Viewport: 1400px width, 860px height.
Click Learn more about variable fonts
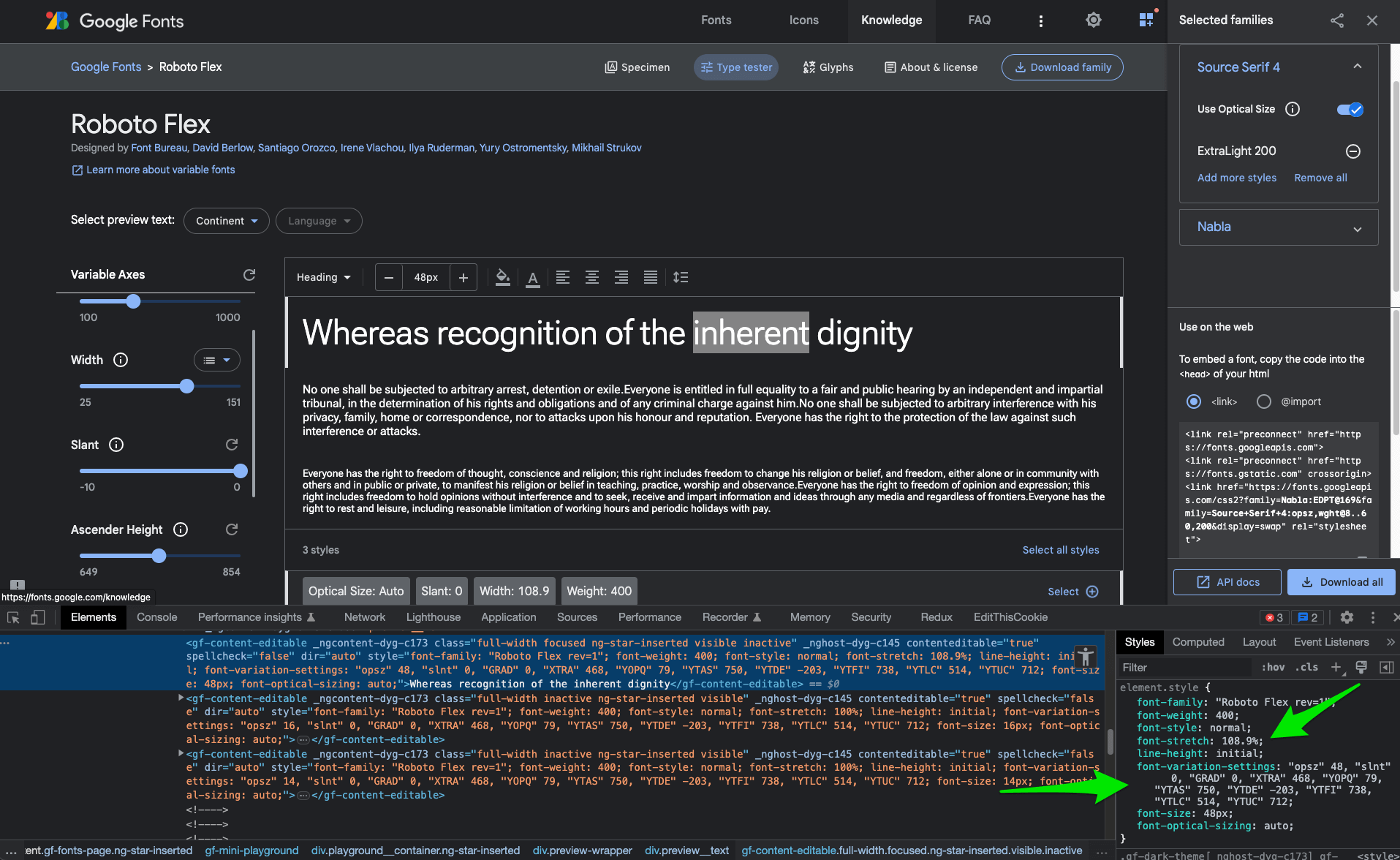click(x=153, y=170)
